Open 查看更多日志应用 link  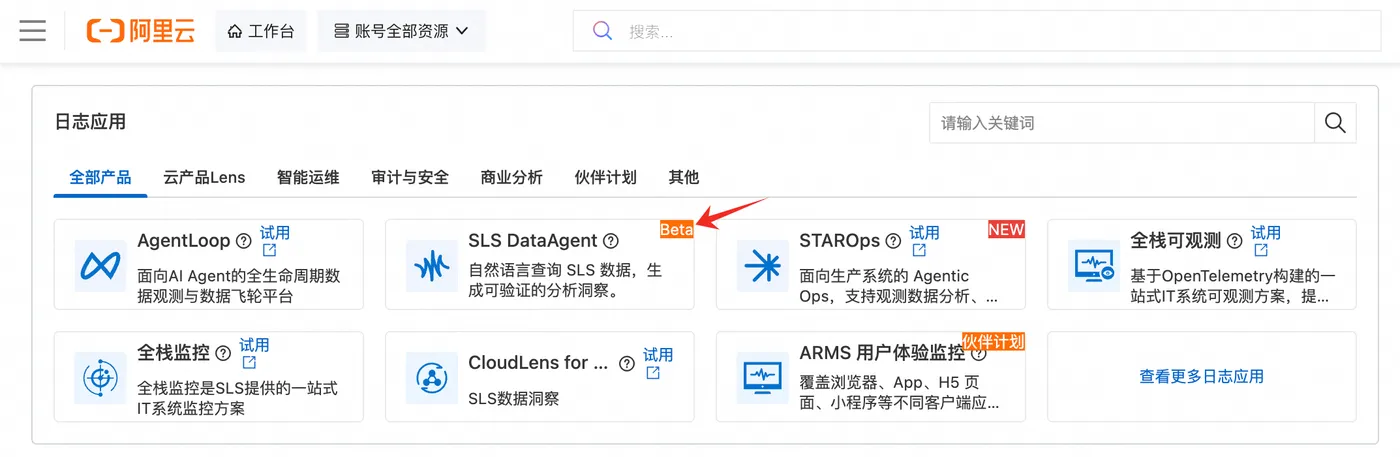(x=1202, y=377)
